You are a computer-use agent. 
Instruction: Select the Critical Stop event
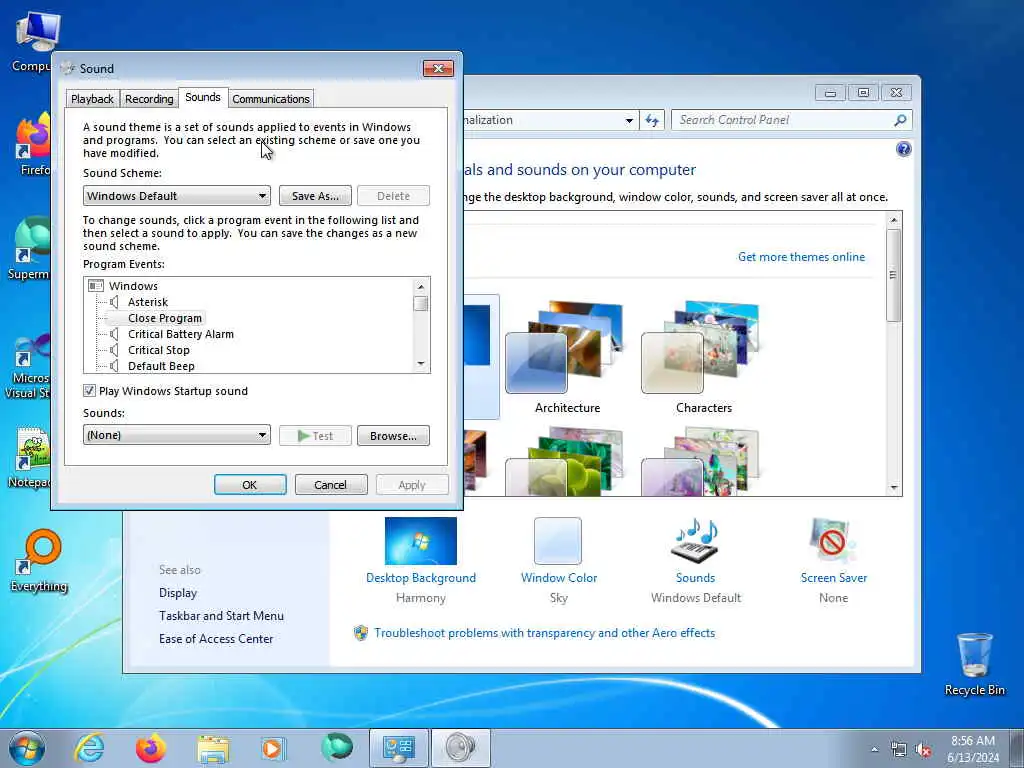coord(159,350)
